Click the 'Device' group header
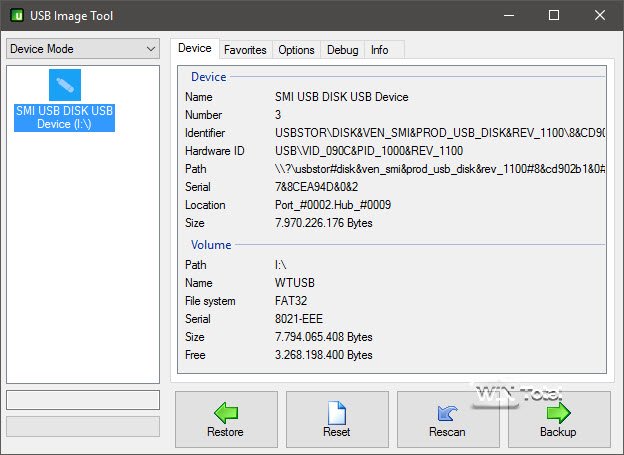Image resolution: width=624 pixels, height=455 pixels. 209,77
